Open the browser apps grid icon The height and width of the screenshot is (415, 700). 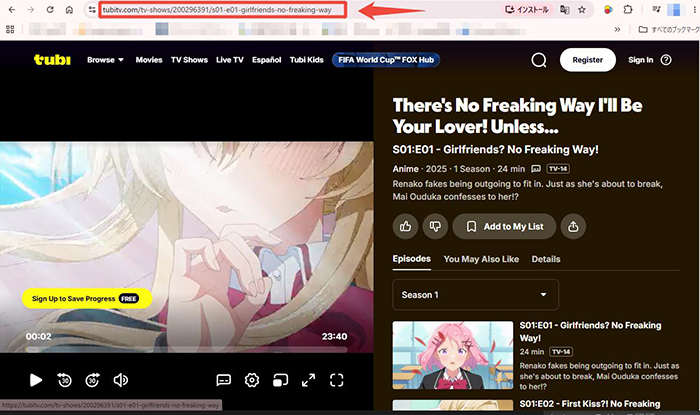10,29
